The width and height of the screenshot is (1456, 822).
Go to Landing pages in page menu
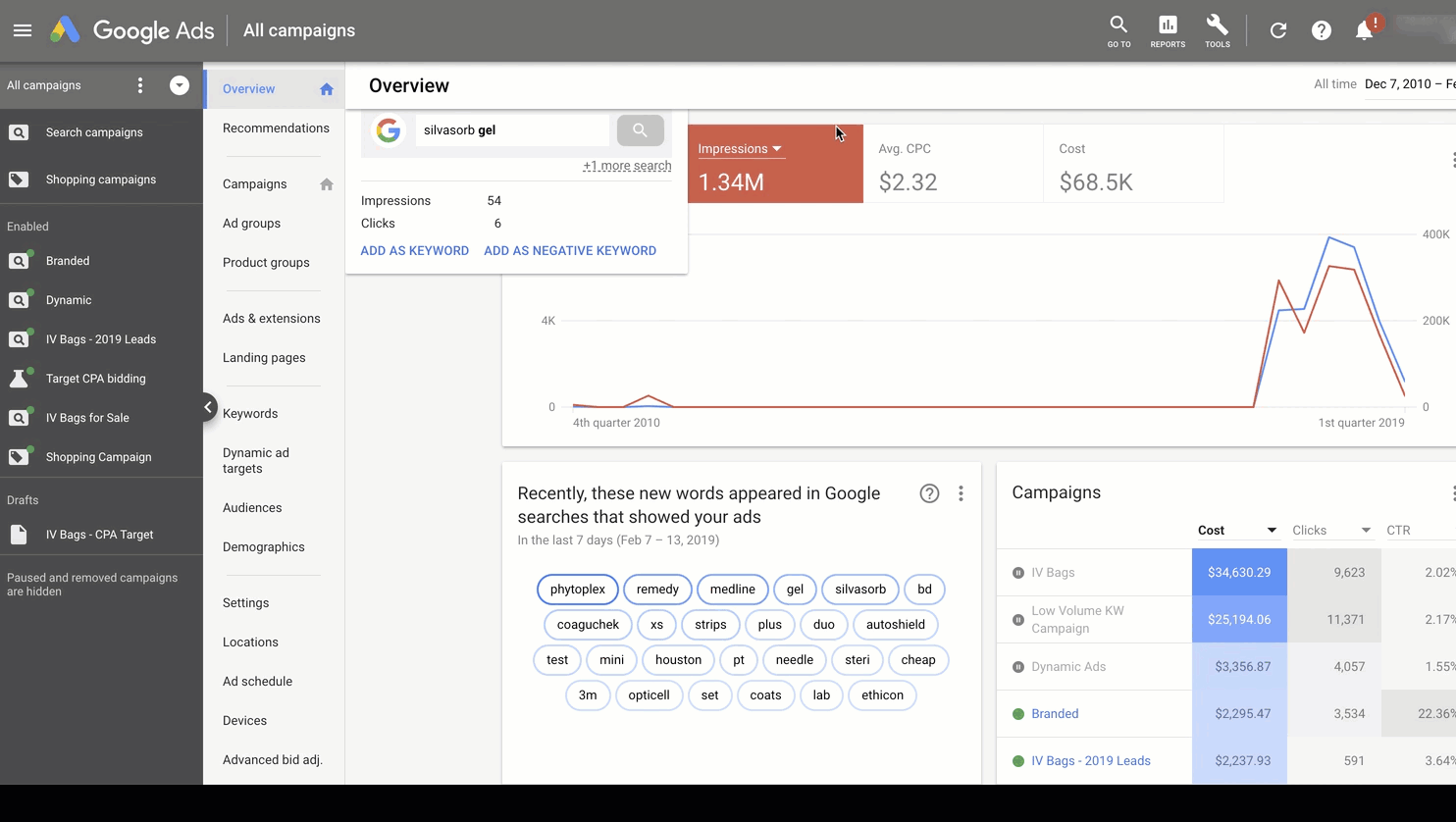coord(264,358)
